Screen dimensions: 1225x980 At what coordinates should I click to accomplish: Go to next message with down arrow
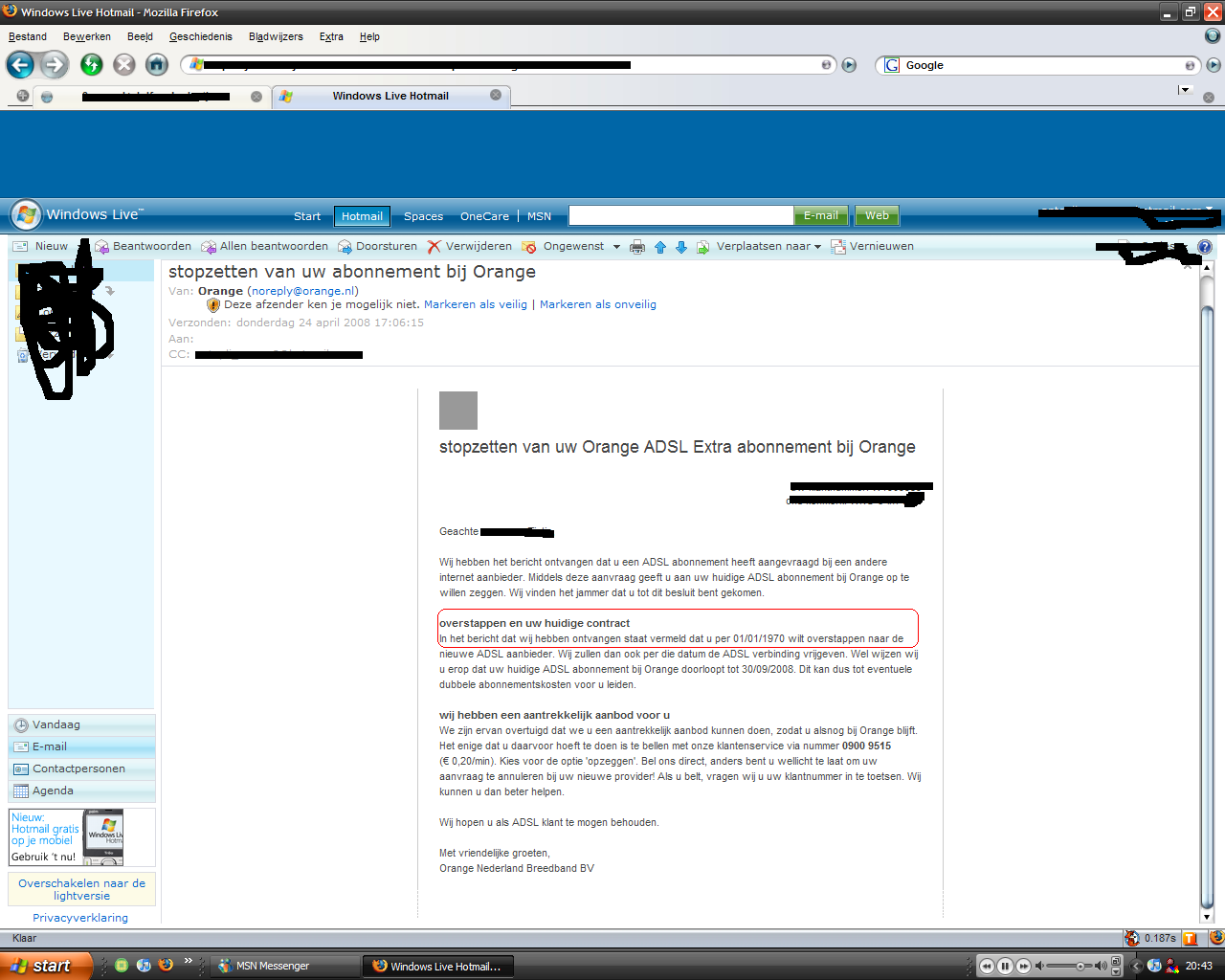point(681,247)
